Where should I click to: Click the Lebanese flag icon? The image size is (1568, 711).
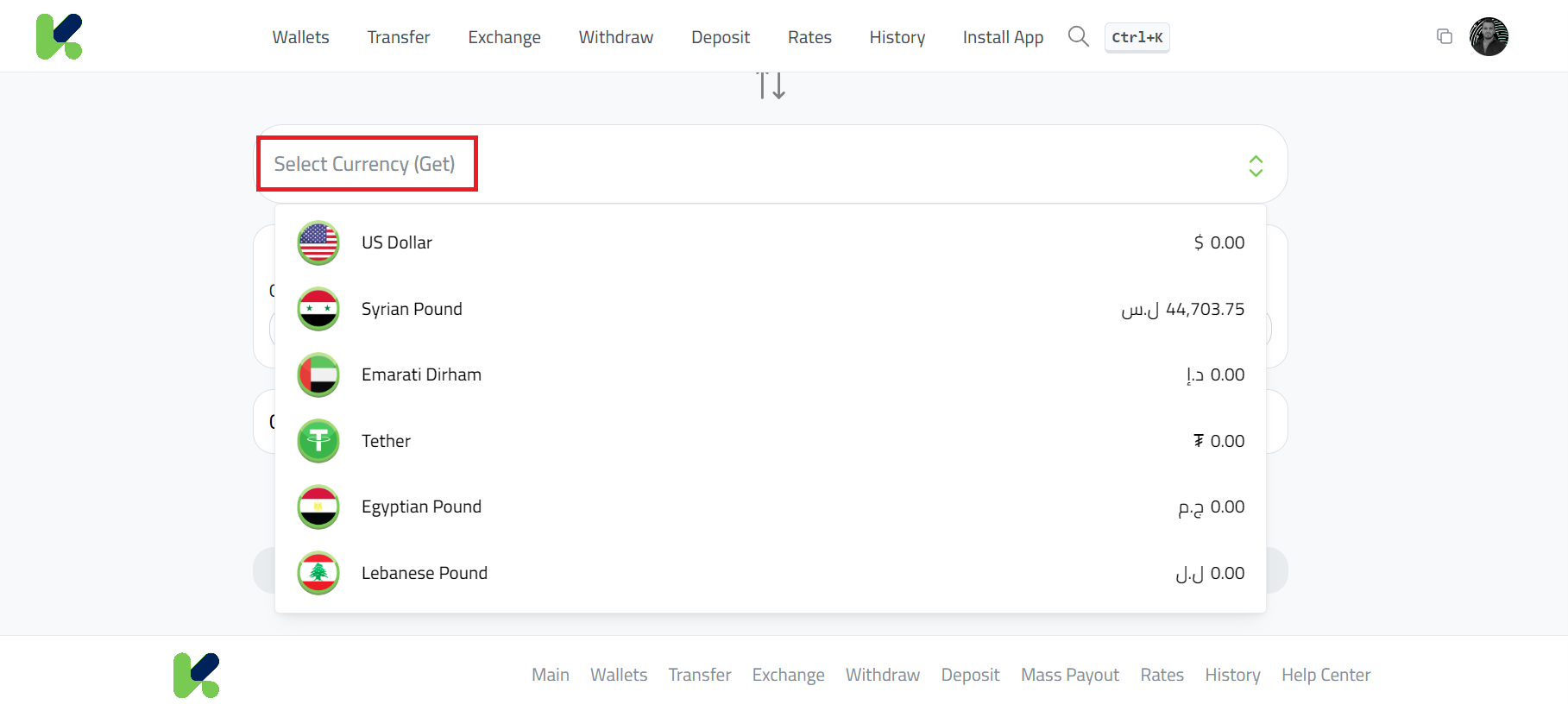[x=318, y=573]
